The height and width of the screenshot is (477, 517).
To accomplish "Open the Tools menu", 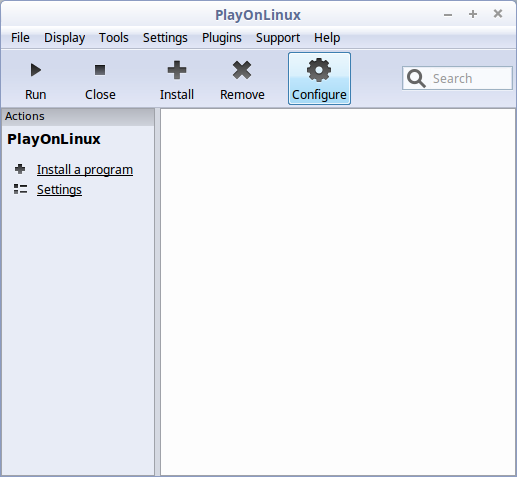I will (114, 38).
